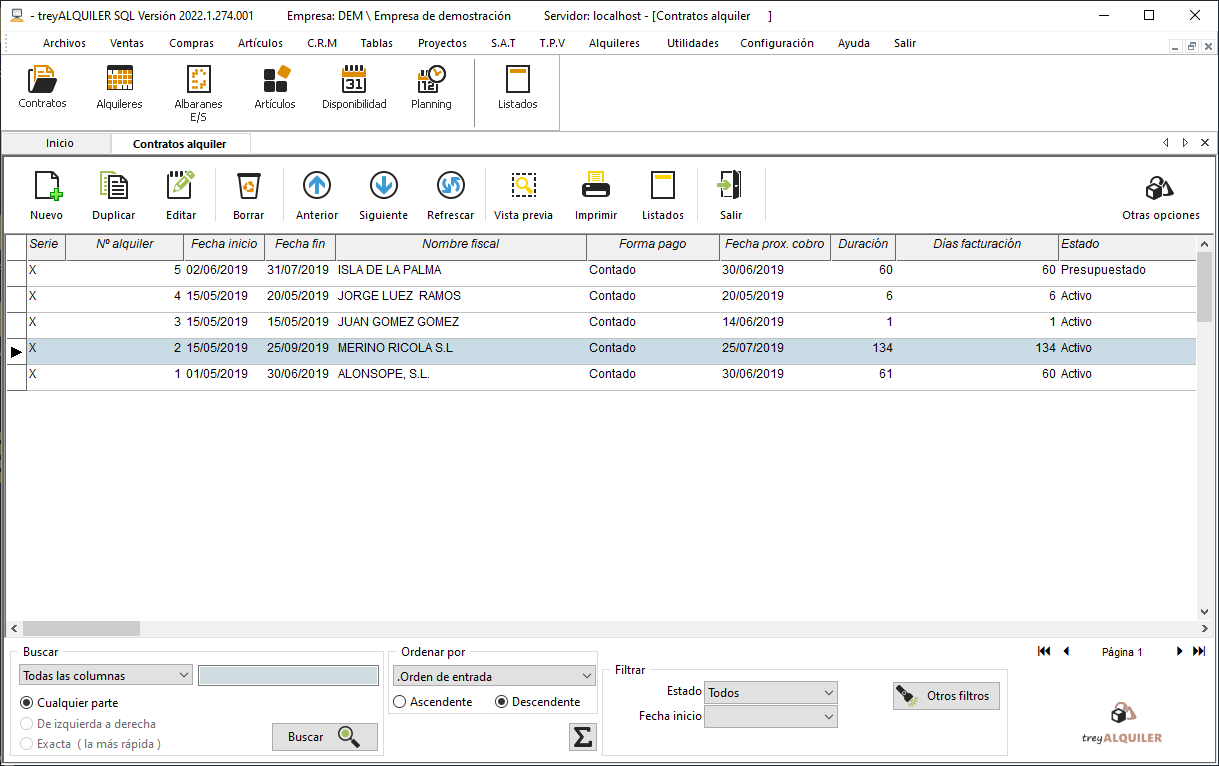Switch to the Inicio tab
The image size is (1219, 766).
tap(59, 144)
